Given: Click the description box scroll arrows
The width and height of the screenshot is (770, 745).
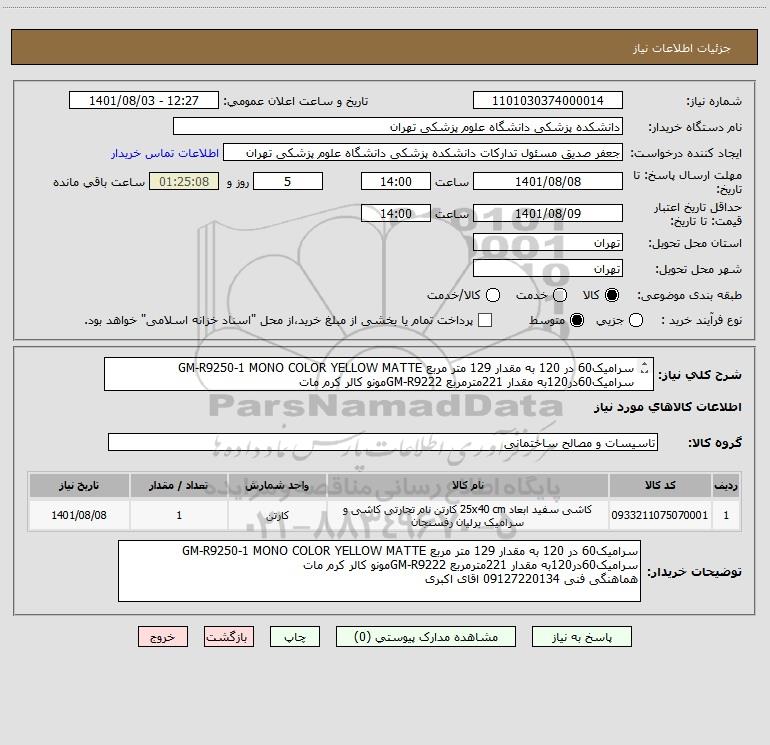Looking at the screenshot, I should coord(645,367).
